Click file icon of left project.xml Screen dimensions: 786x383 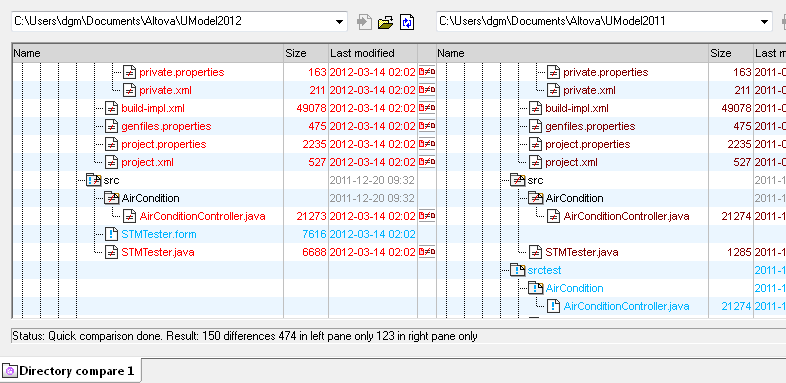click(111, 162)
